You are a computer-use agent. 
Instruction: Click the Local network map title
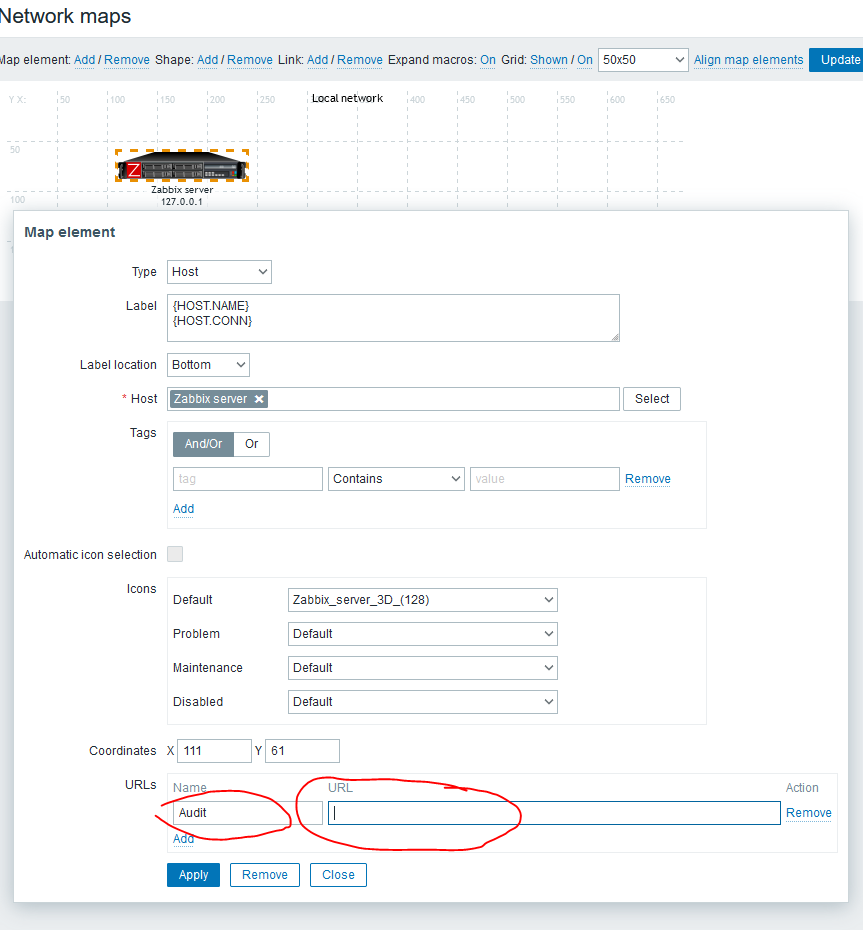point(348,98)
